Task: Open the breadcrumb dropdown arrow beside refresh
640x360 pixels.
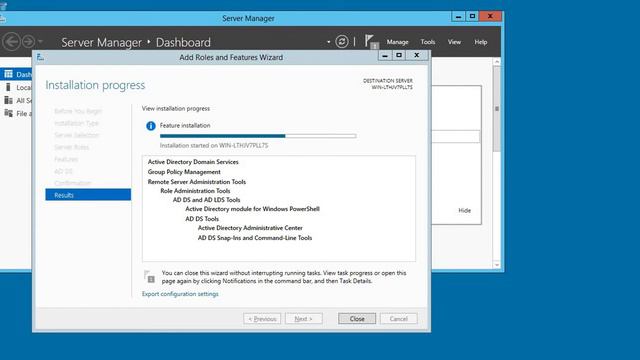Action: click(x=329, y=42)
